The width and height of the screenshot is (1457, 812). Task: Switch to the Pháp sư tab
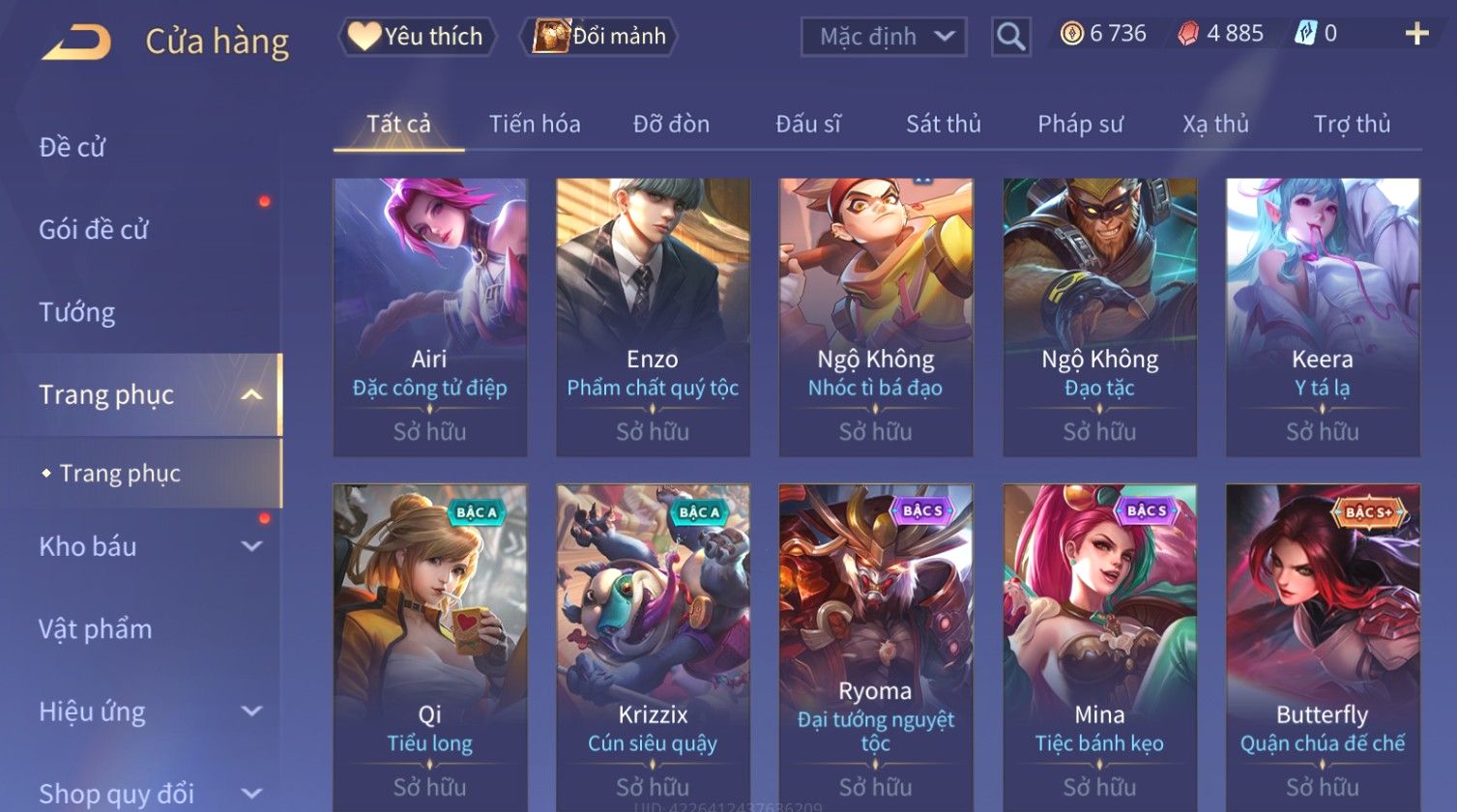click(1080, 124)
